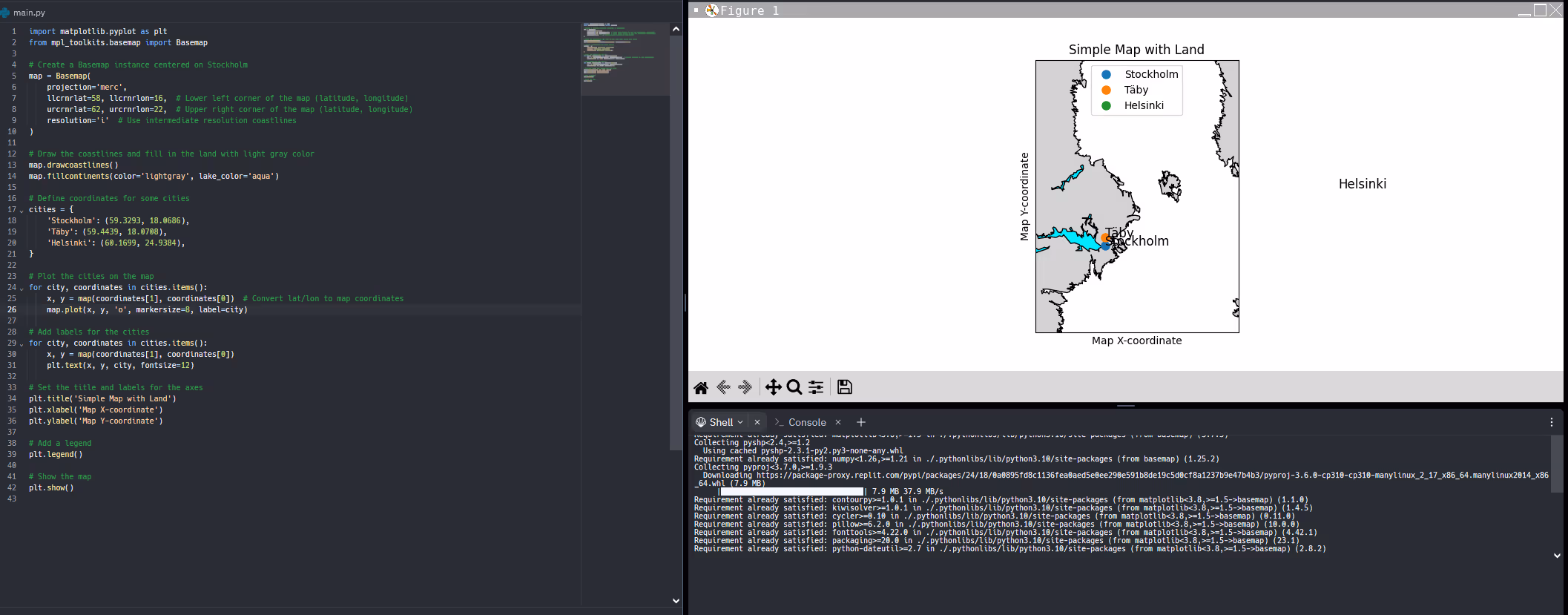Click the Back arrow in figure toolbar

[724, 387]
